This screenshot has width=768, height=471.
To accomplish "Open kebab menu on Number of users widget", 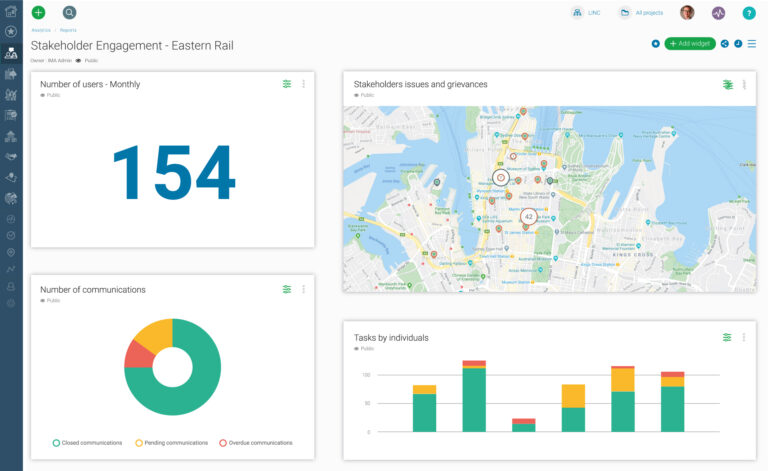I will click(303, 84).
